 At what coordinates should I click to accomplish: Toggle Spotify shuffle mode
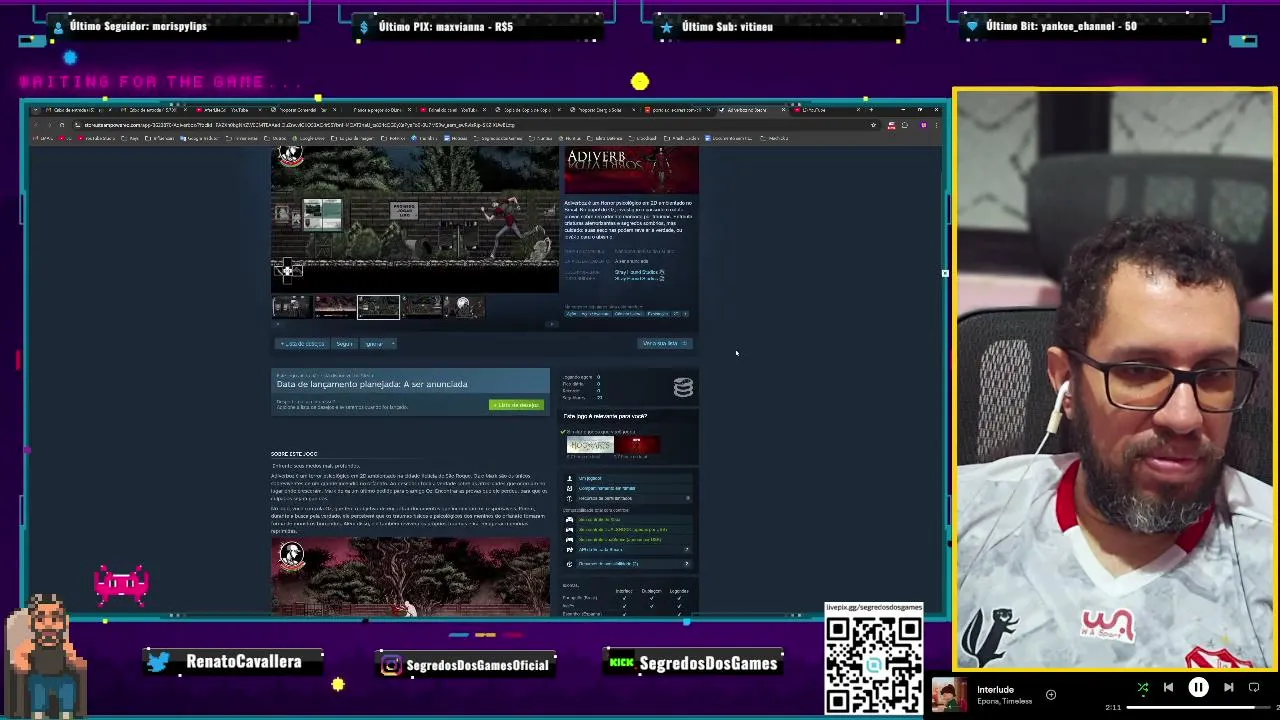pos(1143,688)
